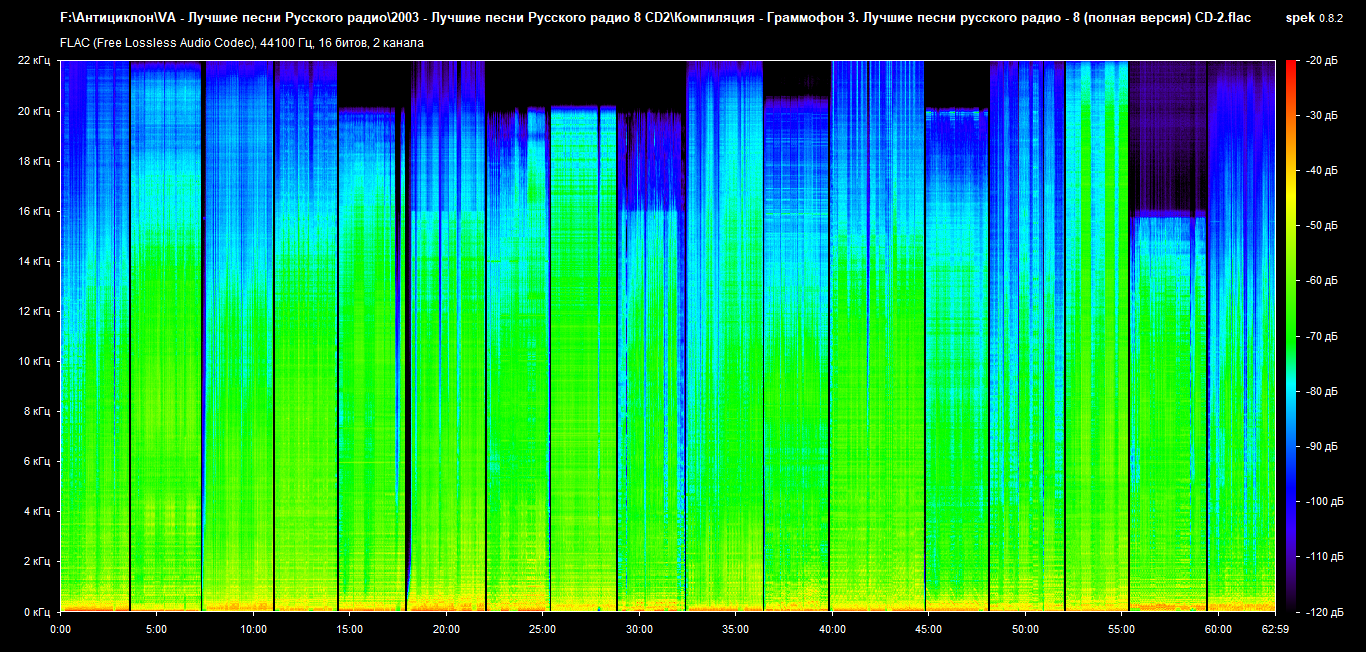1366x652 pixels.
Task: Select the '30:00' time axis label
Action: coord(639,629)
